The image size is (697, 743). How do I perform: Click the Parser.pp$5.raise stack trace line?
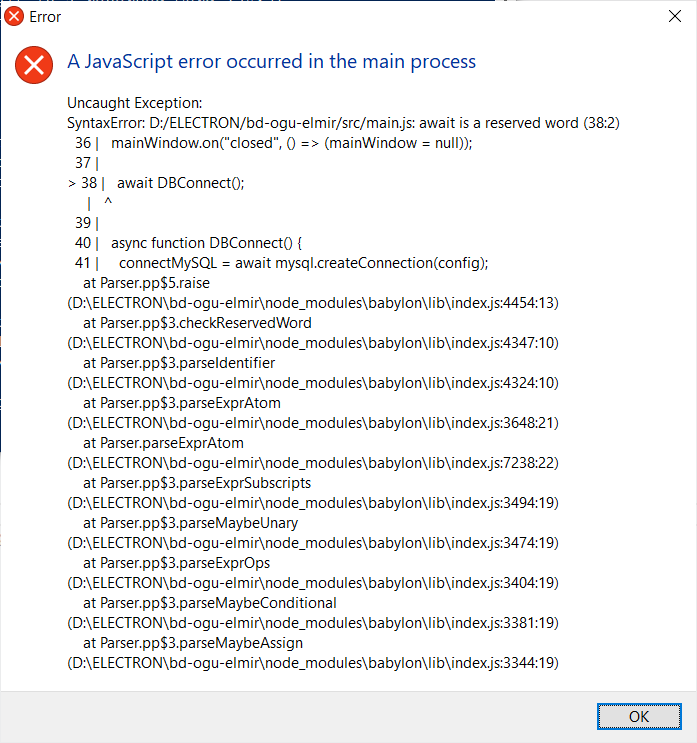(147, 283)
